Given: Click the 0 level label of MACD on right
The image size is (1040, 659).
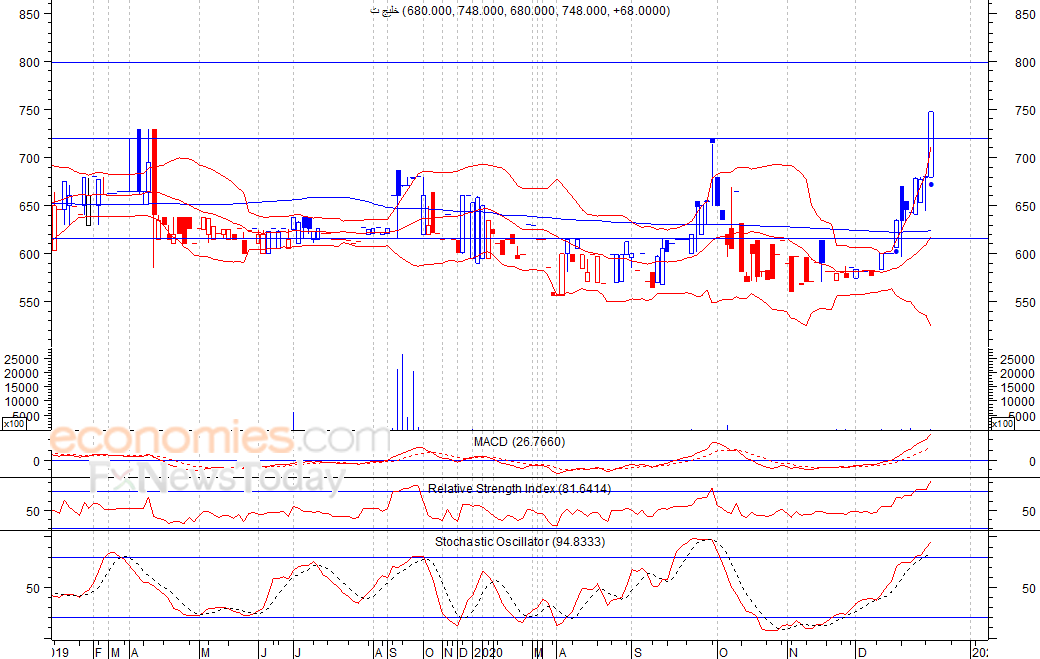Looking at the screenshot, I should [1032, 462].
